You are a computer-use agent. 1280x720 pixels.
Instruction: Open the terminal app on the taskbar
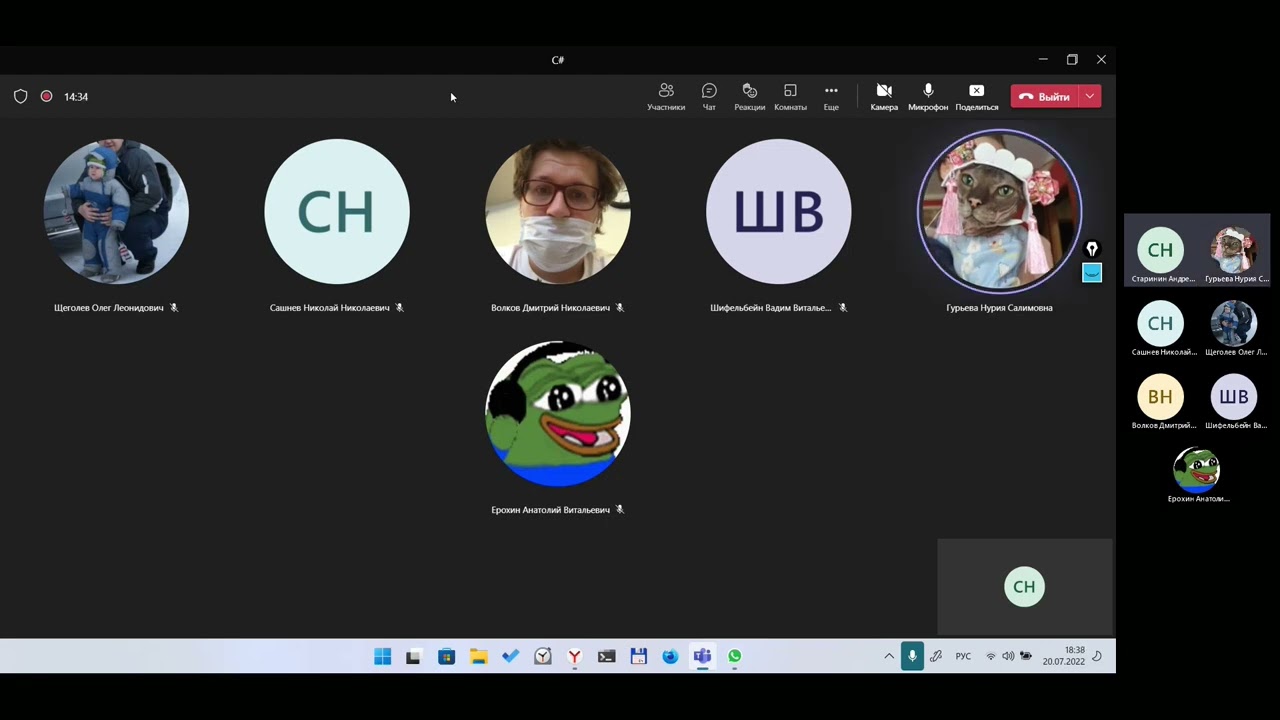tap(606, 656)
